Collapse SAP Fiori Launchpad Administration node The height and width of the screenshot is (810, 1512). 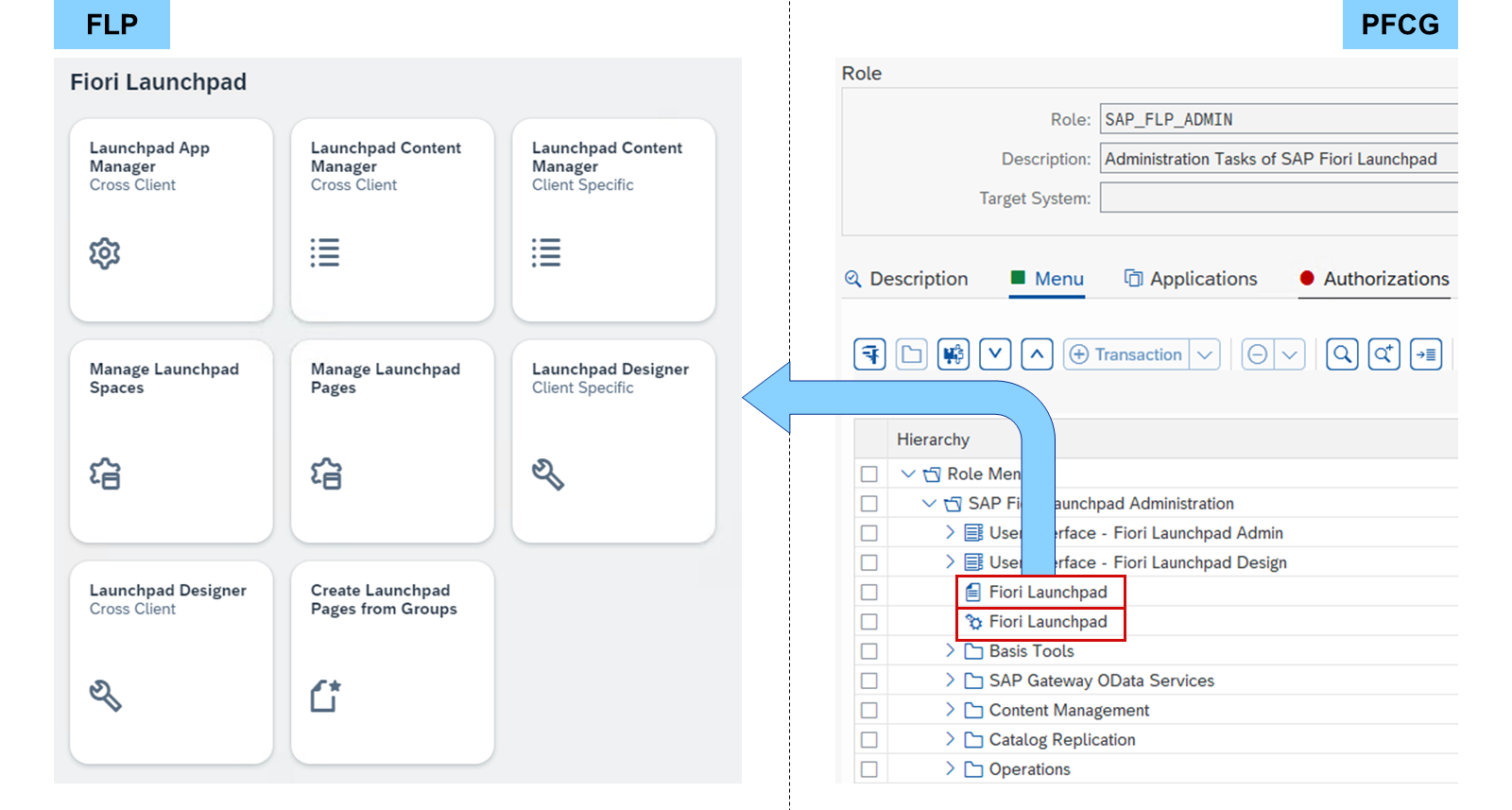coord(929,503)
